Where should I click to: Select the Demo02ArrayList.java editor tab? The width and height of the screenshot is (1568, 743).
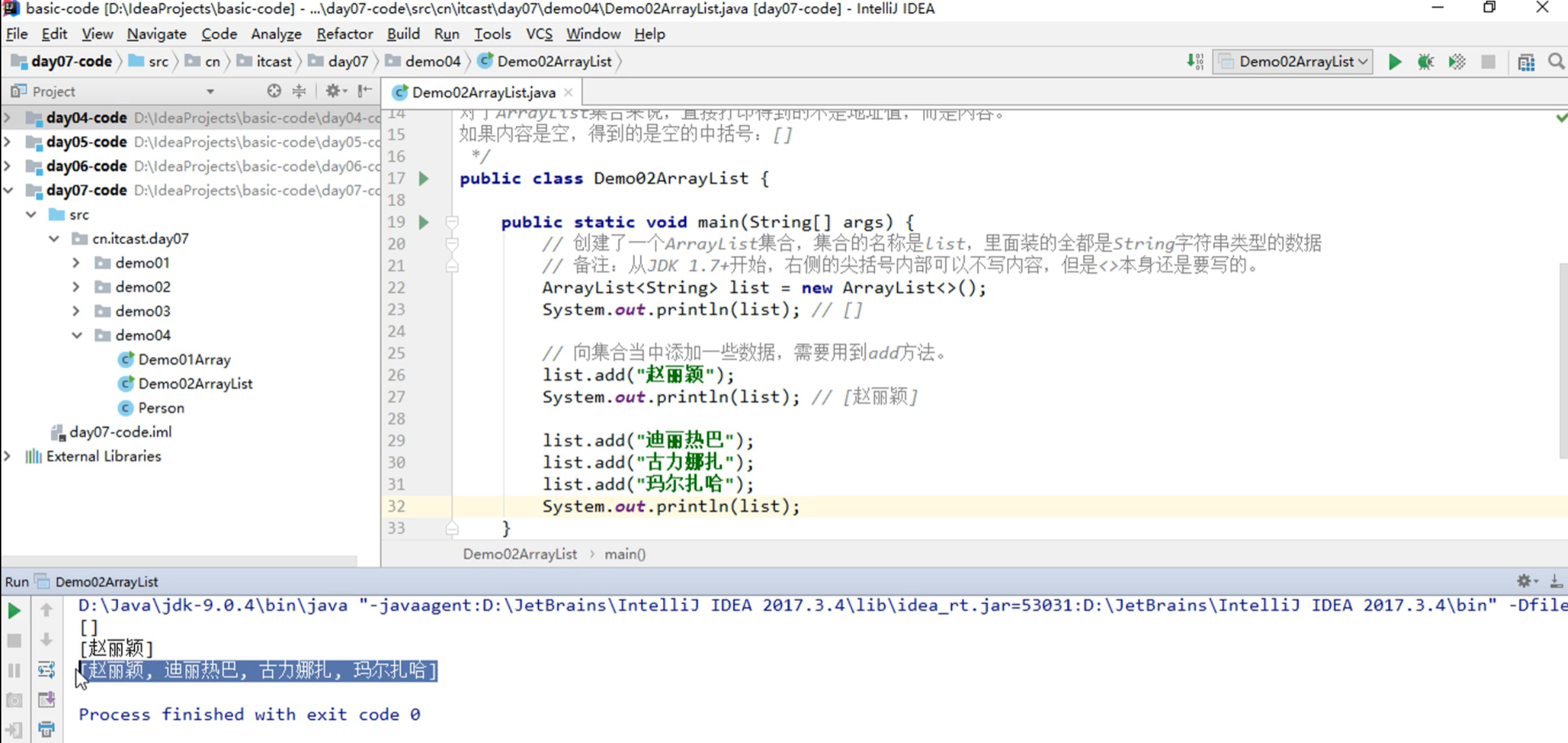[x=483, y=93]
